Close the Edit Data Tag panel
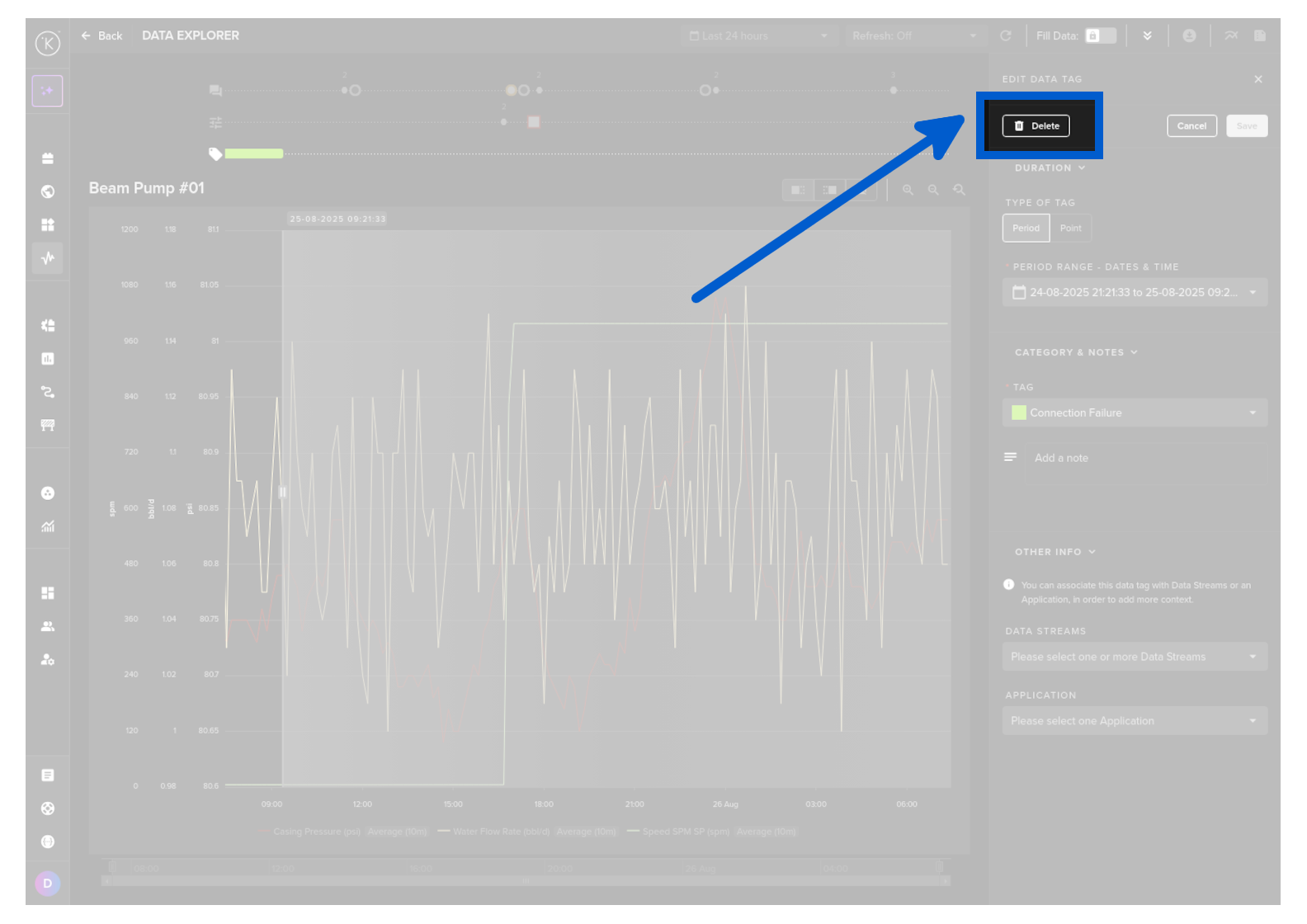Image resolution: width=1307 pixels, height=924 pixels. pos(1257,79)
